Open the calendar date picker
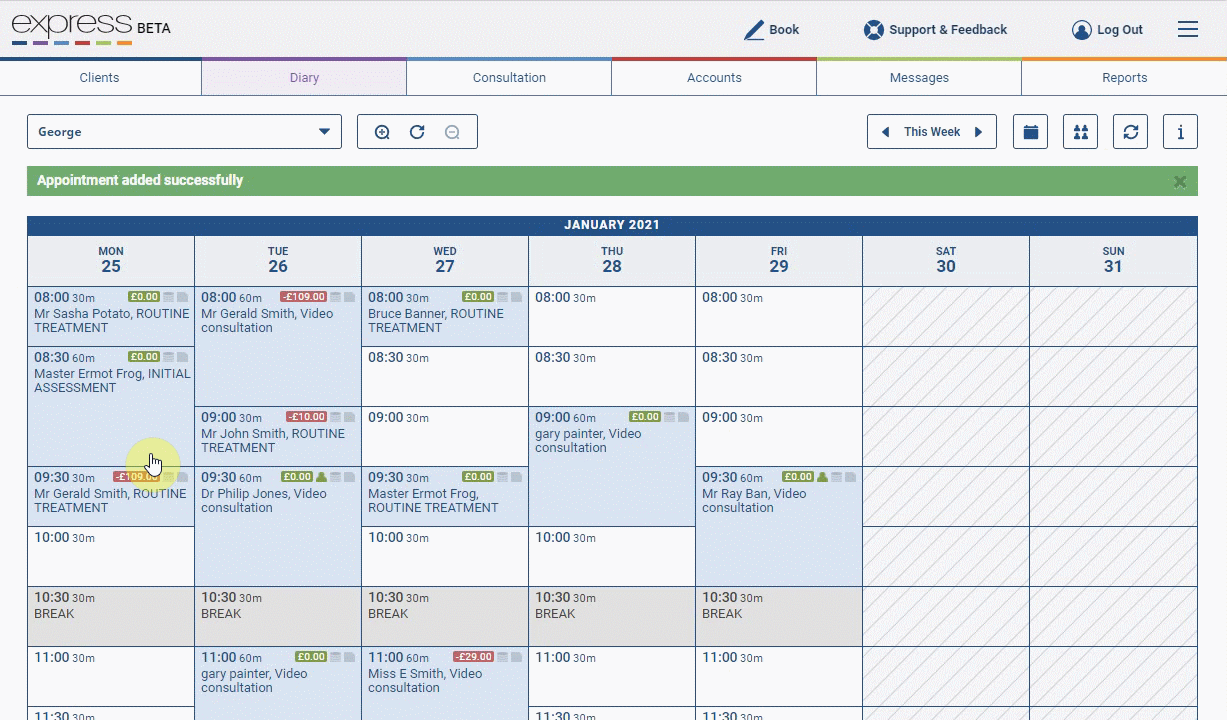 coord(1030,132)
